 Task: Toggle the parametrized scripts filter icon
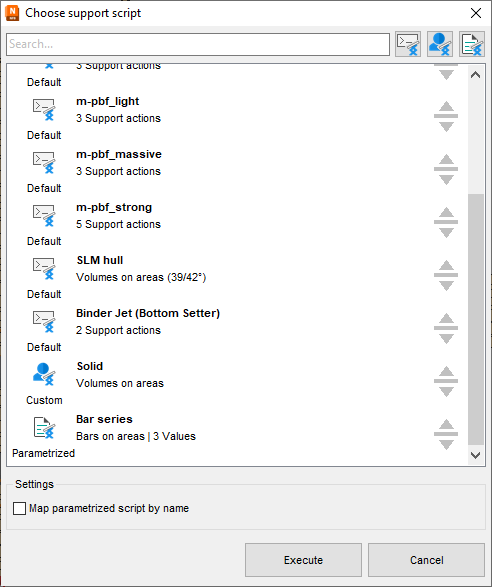pyautogui.click(x=472, y=44)
